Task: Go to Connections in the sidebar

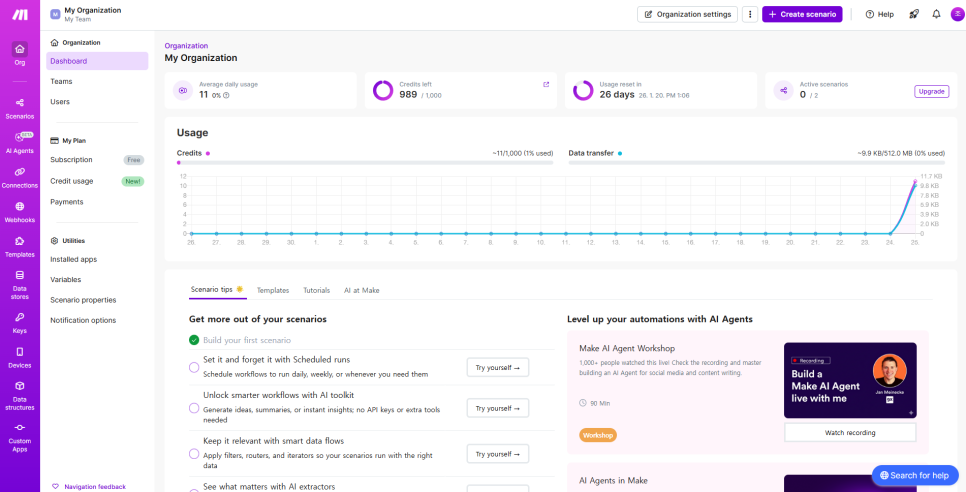Action: tap(20, 177)
